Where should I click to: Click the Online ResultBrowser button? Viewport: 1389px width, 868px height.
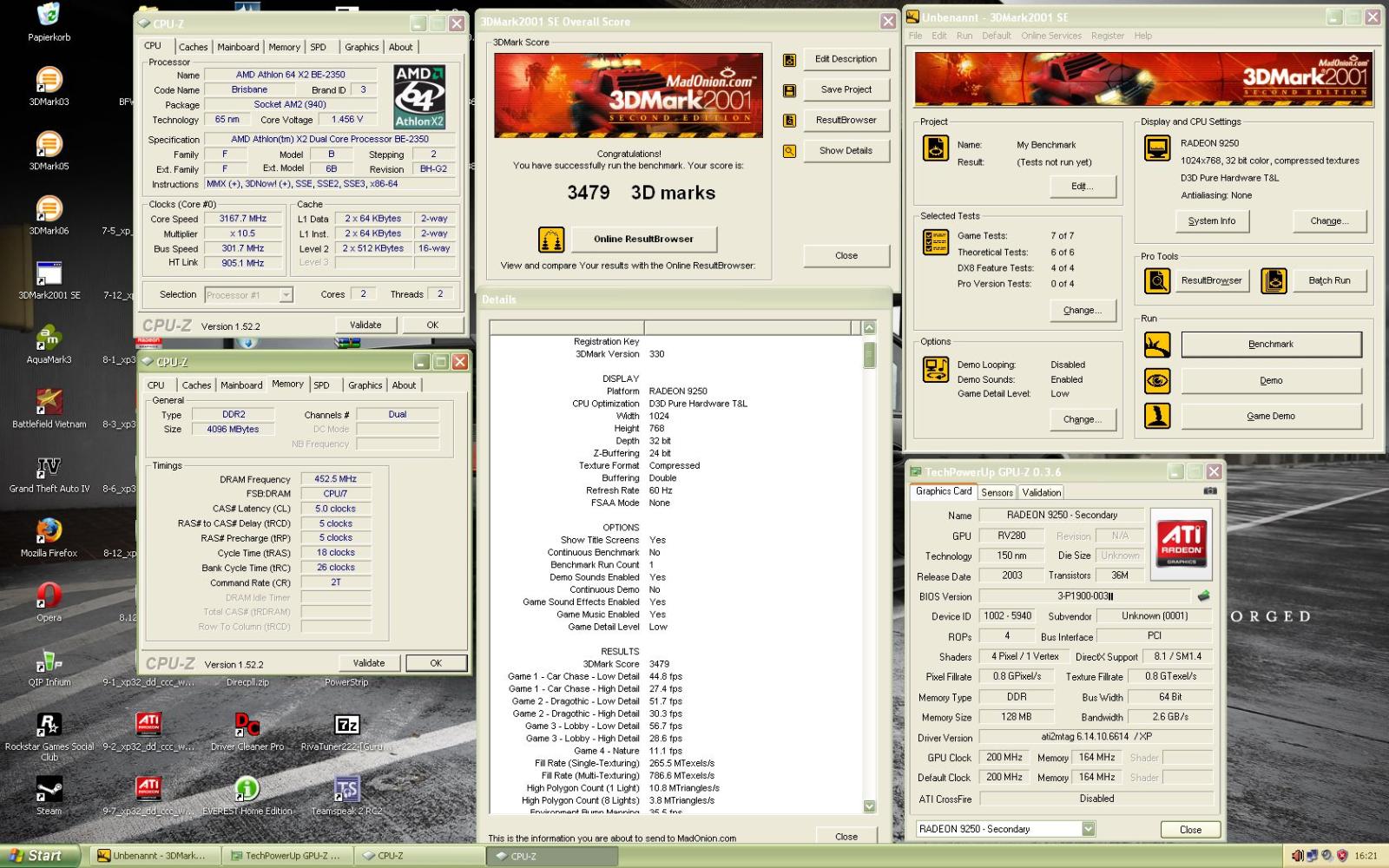pos(643,239)
